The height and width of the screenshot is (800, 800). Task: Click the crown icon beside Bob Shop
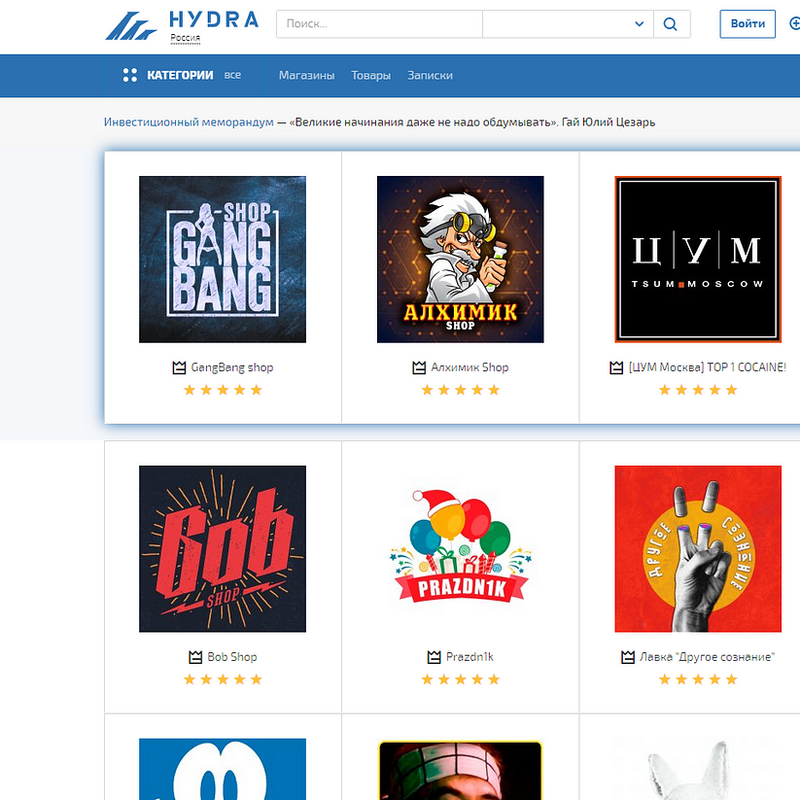[195, 658]
